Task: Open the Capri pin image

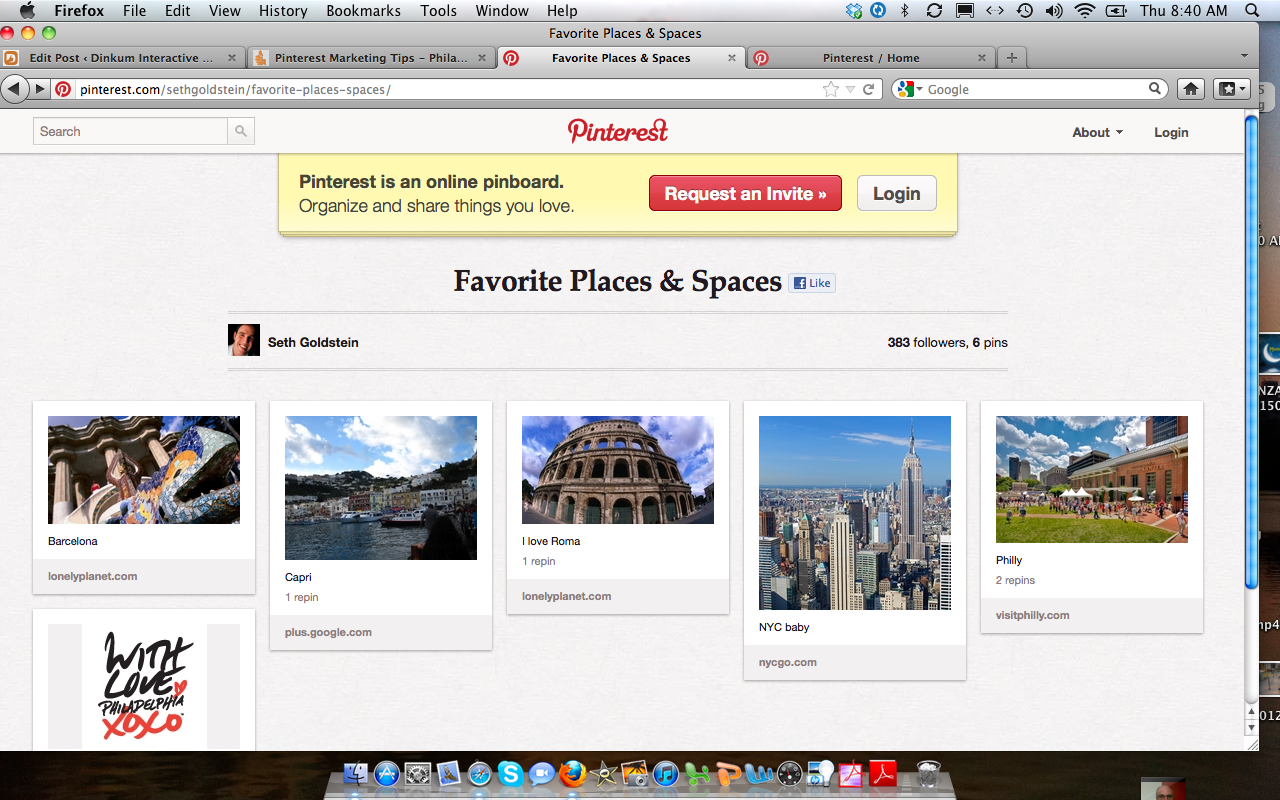Action: [381, 488]
